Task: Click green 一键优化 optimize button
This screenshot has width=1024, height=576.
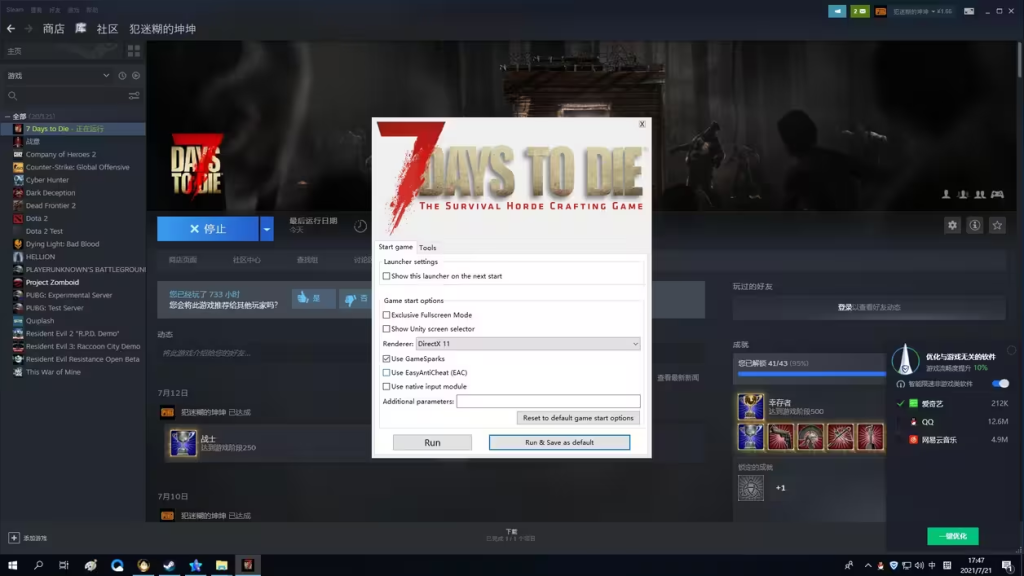Action: pyautogui.click(x=953, y=536)
